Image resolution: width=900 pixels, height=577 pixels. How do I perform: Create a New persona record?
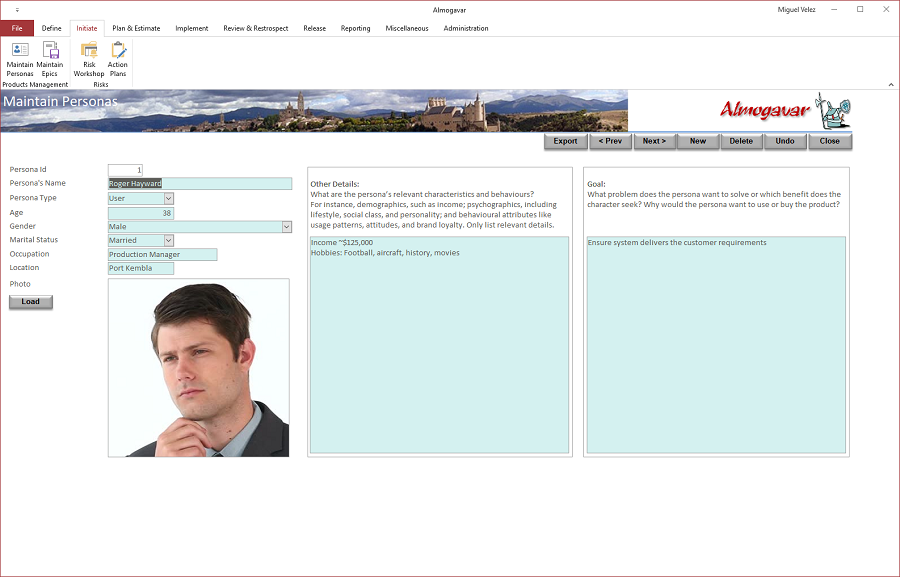[698, 141]
